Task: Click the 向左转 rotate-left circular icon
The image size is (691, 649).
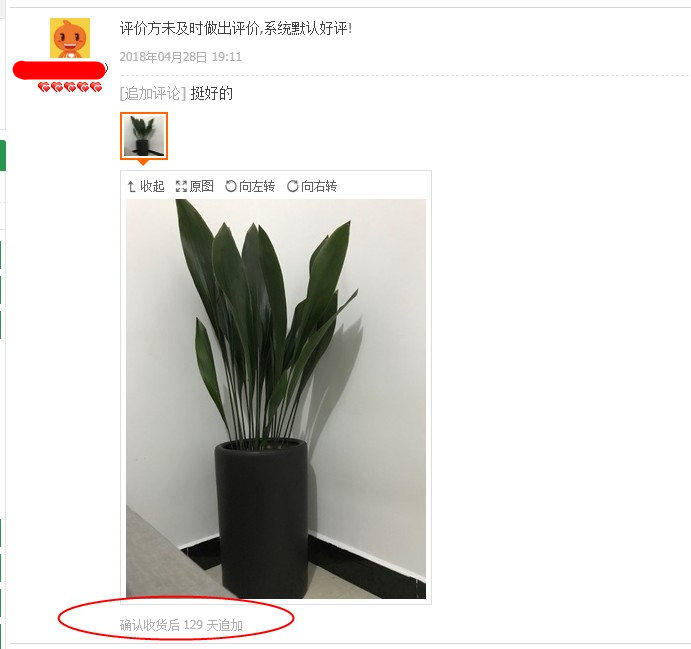Action: (x=231, y=186)
